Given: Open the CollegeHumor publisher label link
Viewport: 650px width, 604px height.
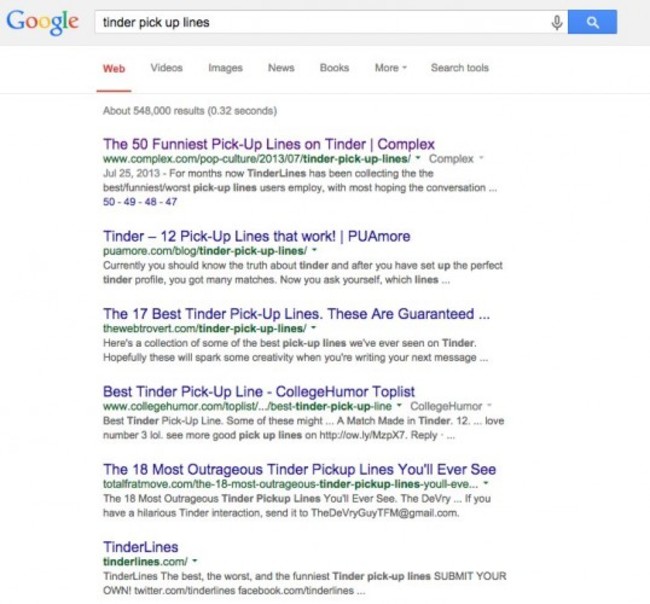Looking at the screenshot, I should click(446, 406).
